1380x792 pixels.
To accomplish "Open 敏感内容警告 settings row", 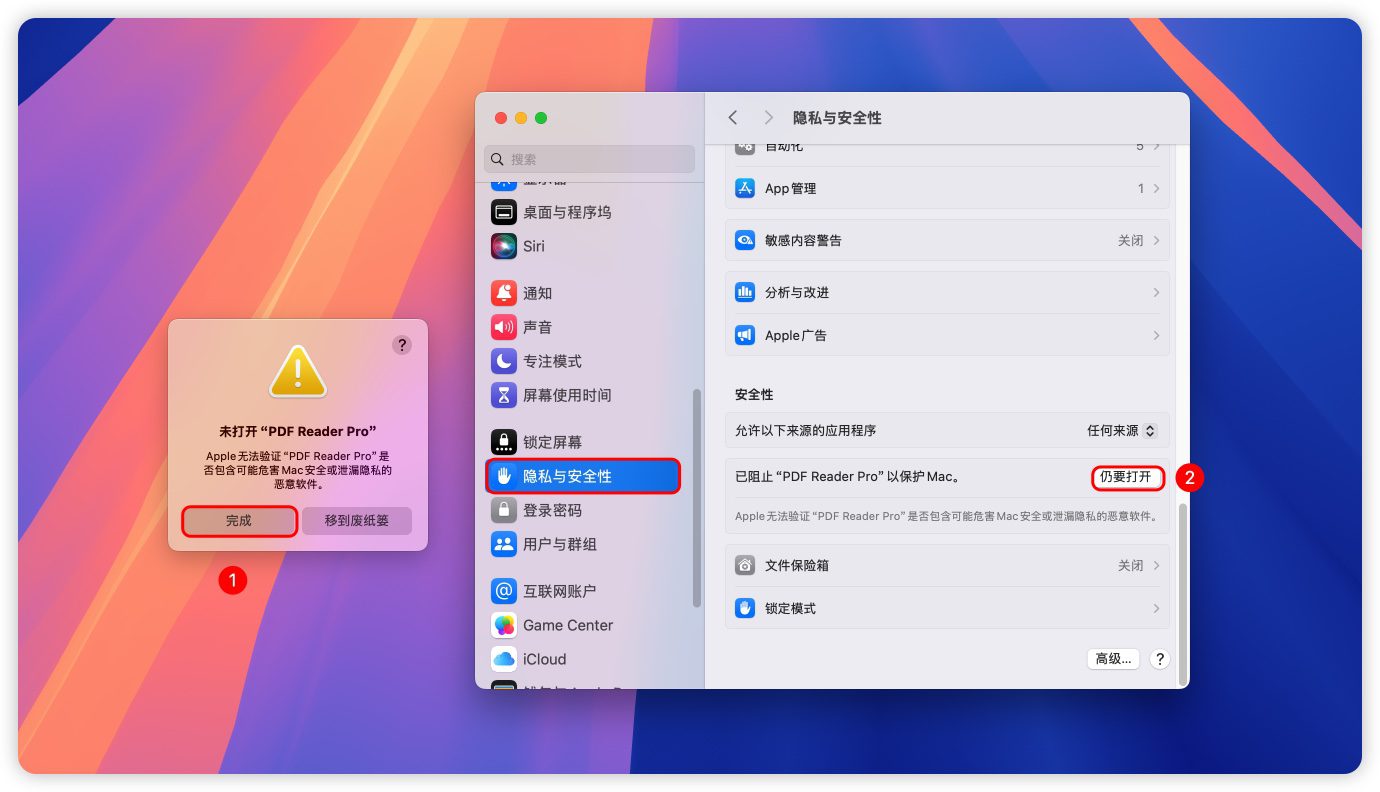I will (x=946, y=241).
